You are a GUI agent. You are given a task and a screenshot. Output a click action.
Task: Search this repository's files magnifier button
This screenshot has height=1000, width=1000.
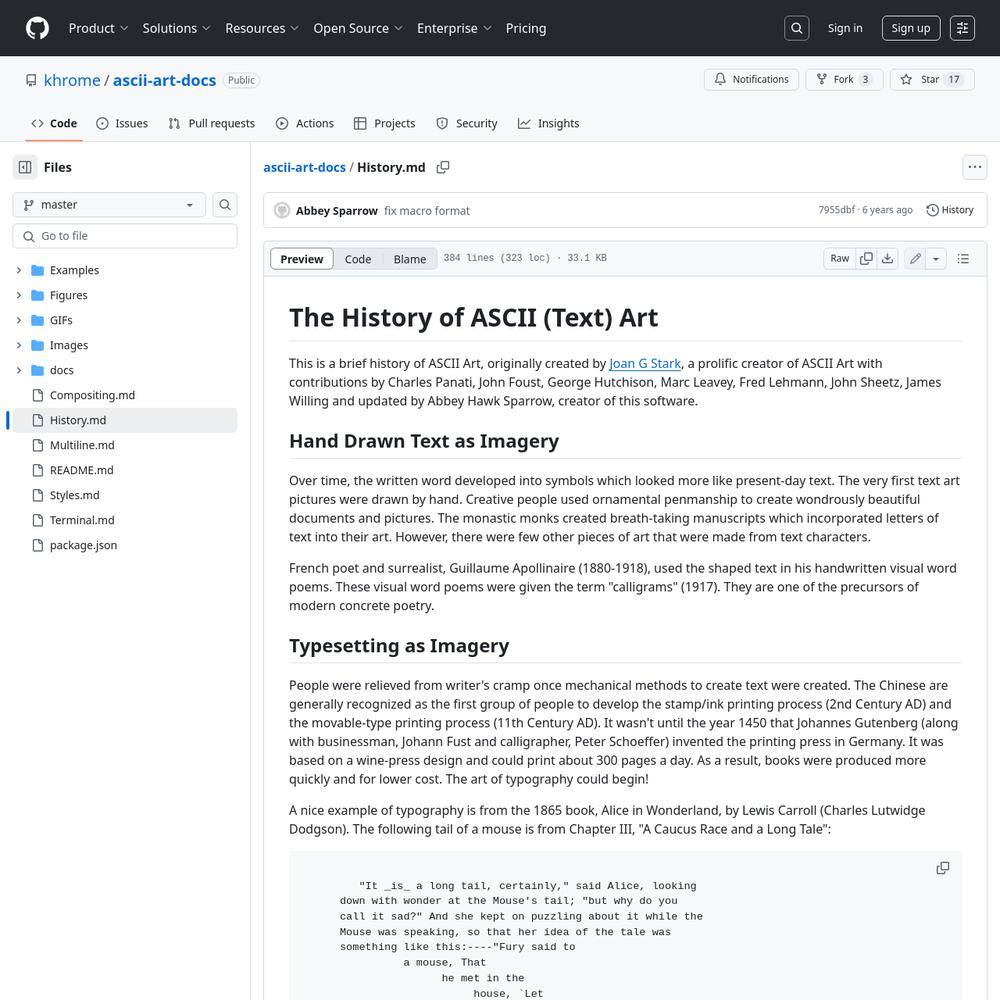(x=224, y=205)
